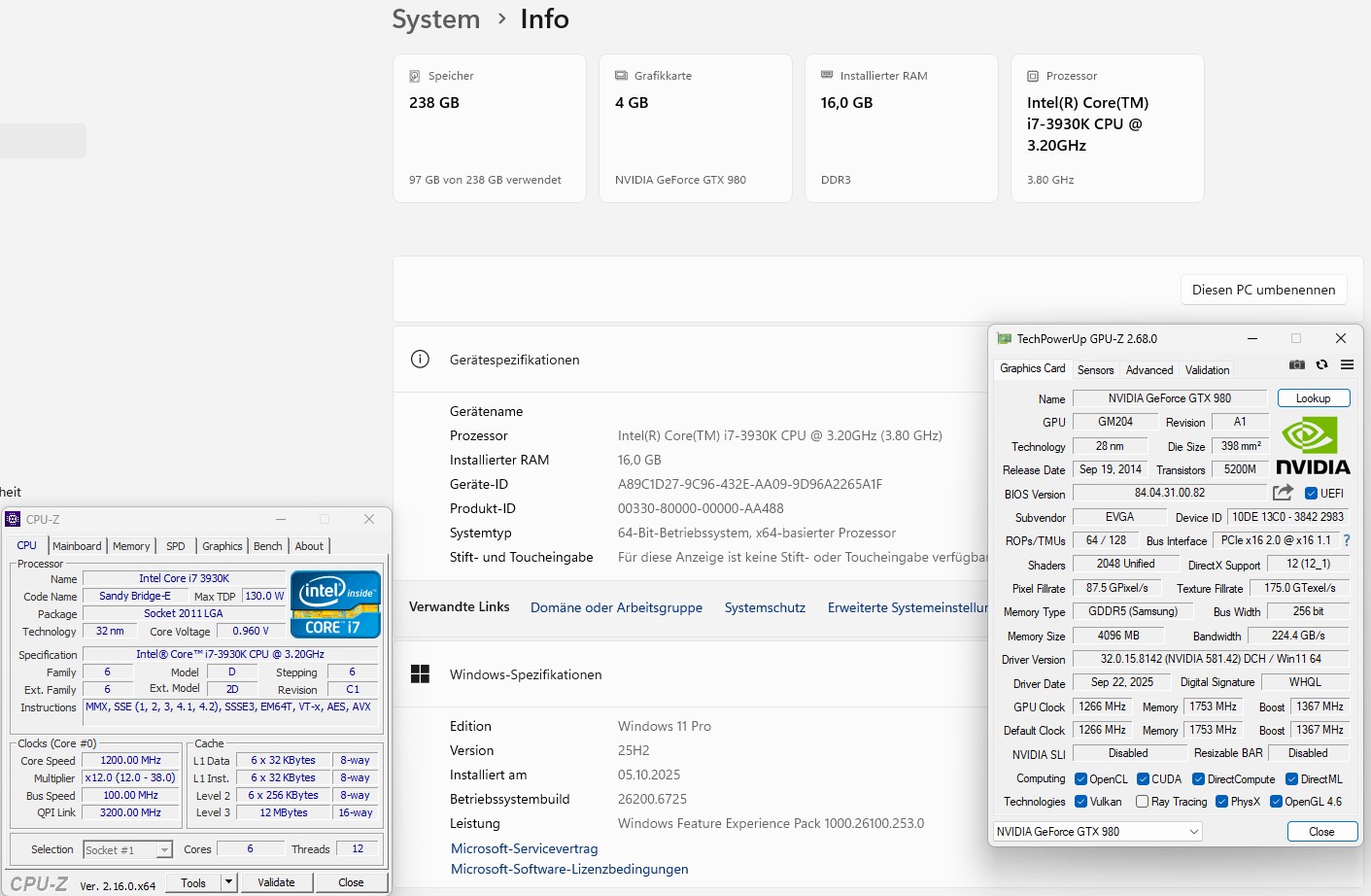Go back to System in the breadcrumb
Image resolution: width=1371 pixels, height=896 pixels.
click(436, 19)
